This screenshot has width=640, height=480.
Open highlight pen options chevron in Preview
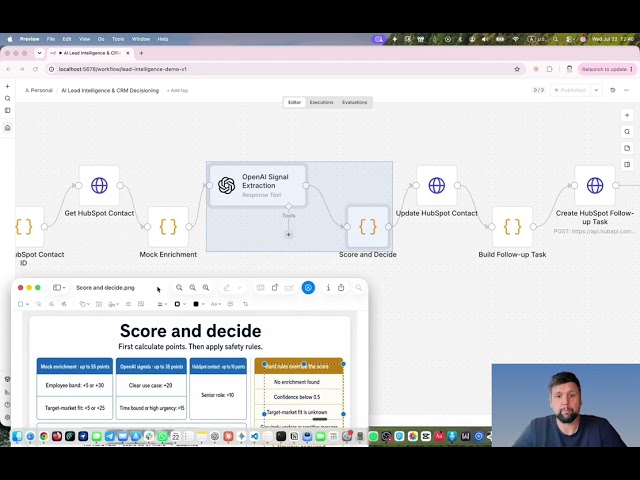click(240, 288)
